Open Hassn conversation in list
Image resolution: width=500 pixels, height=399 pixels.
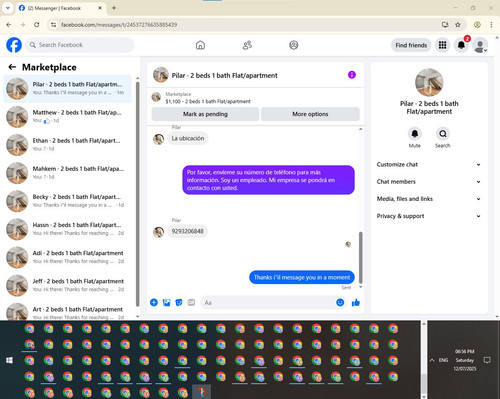pyautogui.click(x=68, y=229)
